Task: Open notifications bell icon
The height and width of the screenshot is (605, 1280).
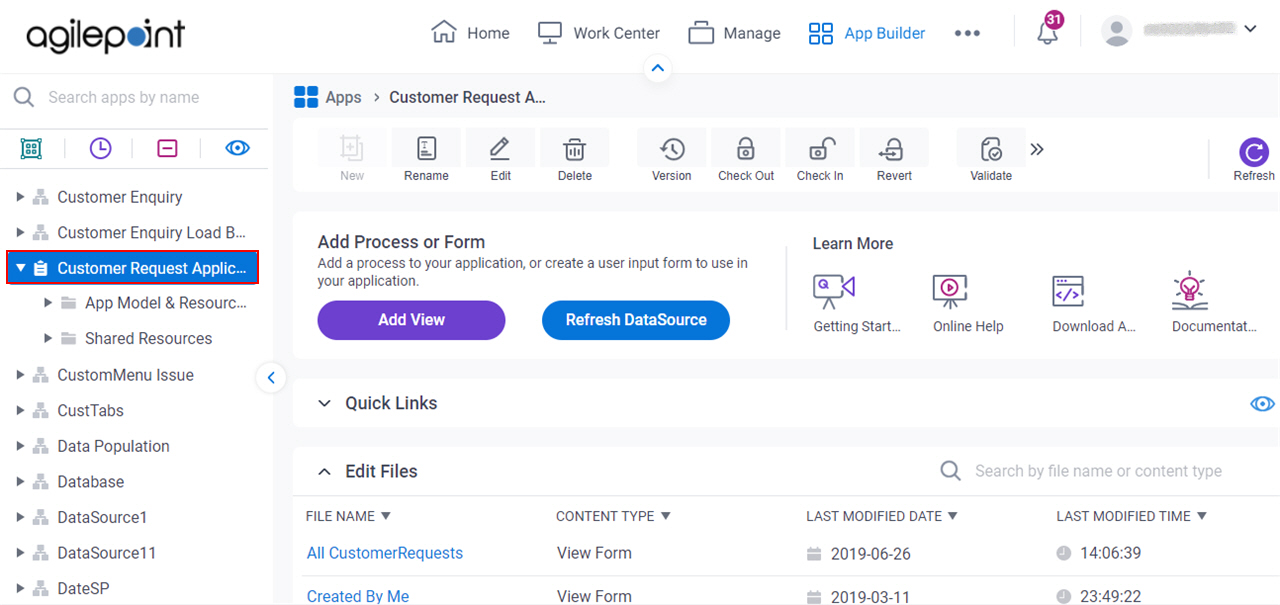Action: pos(1047,32)
